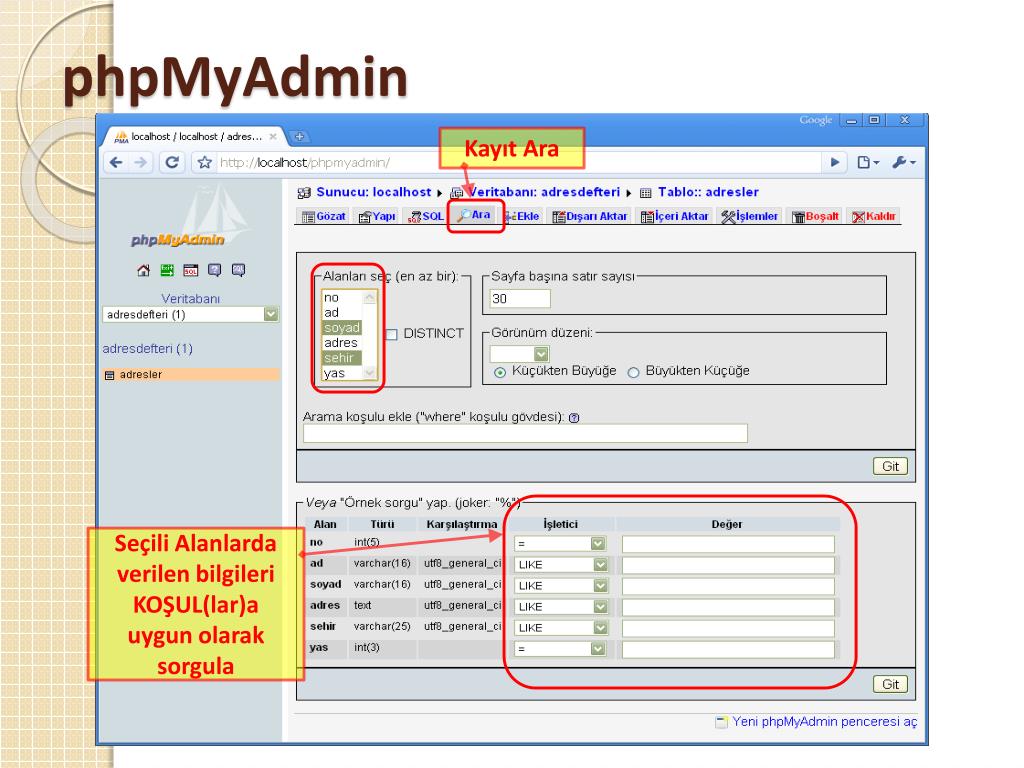This screenshot has height=768, width=1024.
Task: Click the Git button below example query table
Action: (890, 684)
